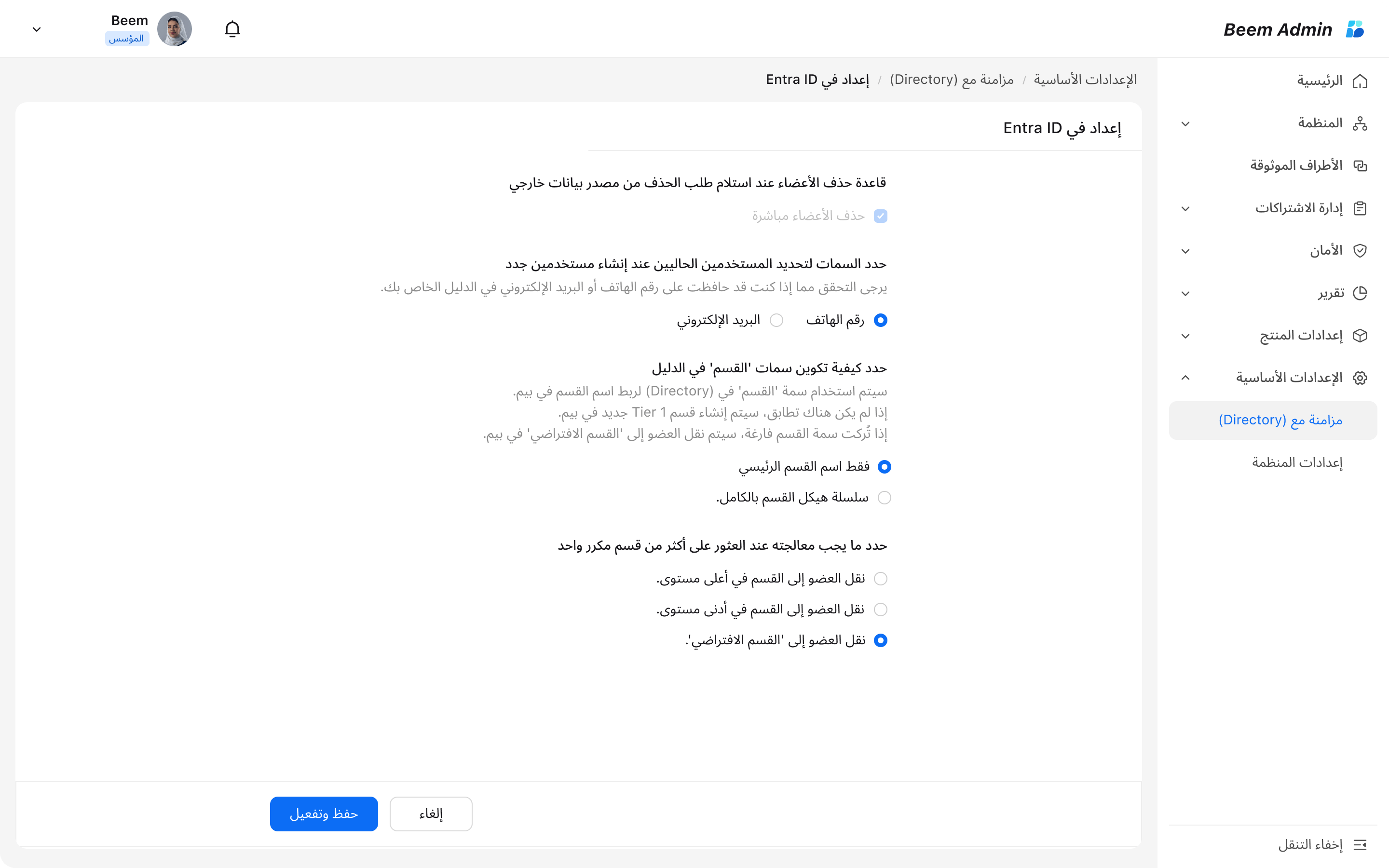The height and width of the screenshot is (868, 1389).
Task: Expand the organization (المنظمة) menu chevron
Action: pos(1186,123)
